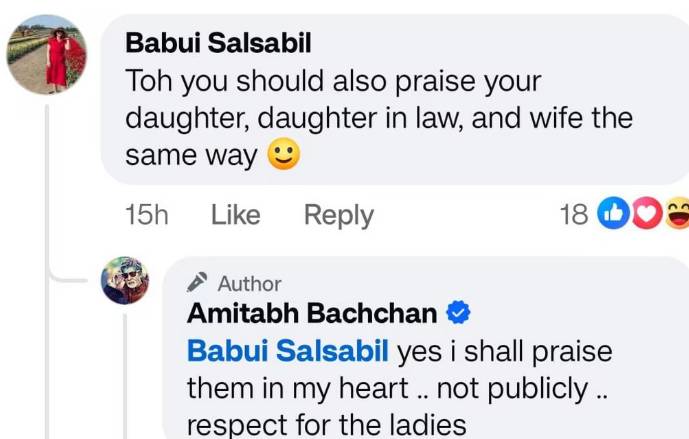Click the blue verified badge

coord(458,313)
